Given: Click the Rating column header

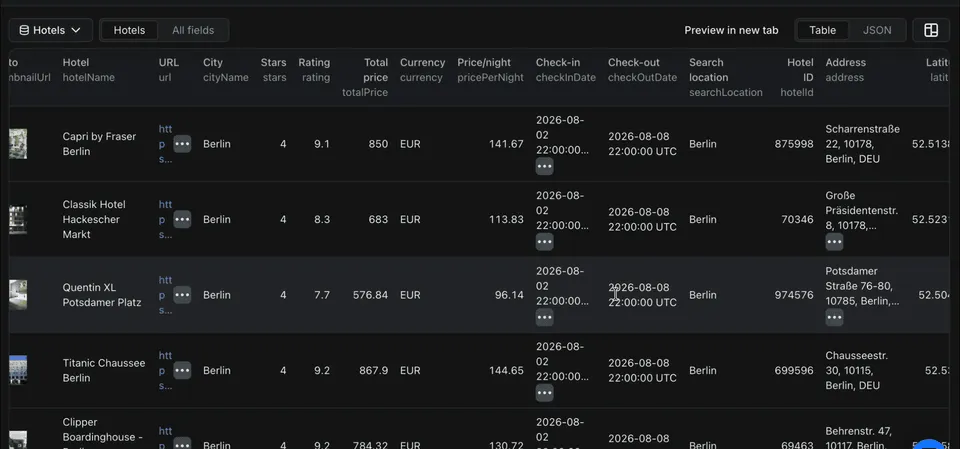Looking at the screenshot, I should pos(314,70).
